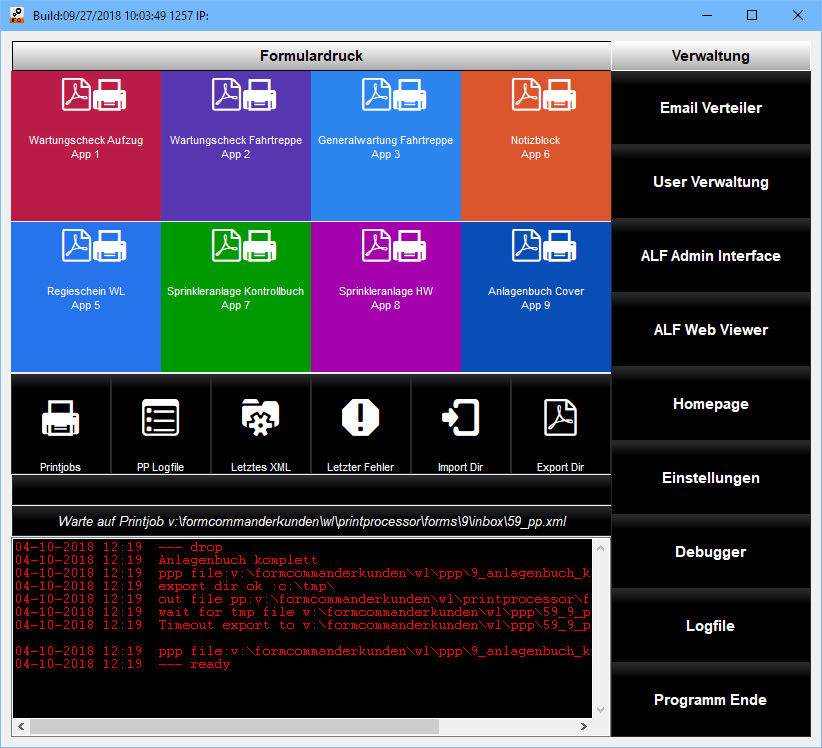Open the Printjobs printer icon
Viewport: 822px width, 748px height.
61,418
